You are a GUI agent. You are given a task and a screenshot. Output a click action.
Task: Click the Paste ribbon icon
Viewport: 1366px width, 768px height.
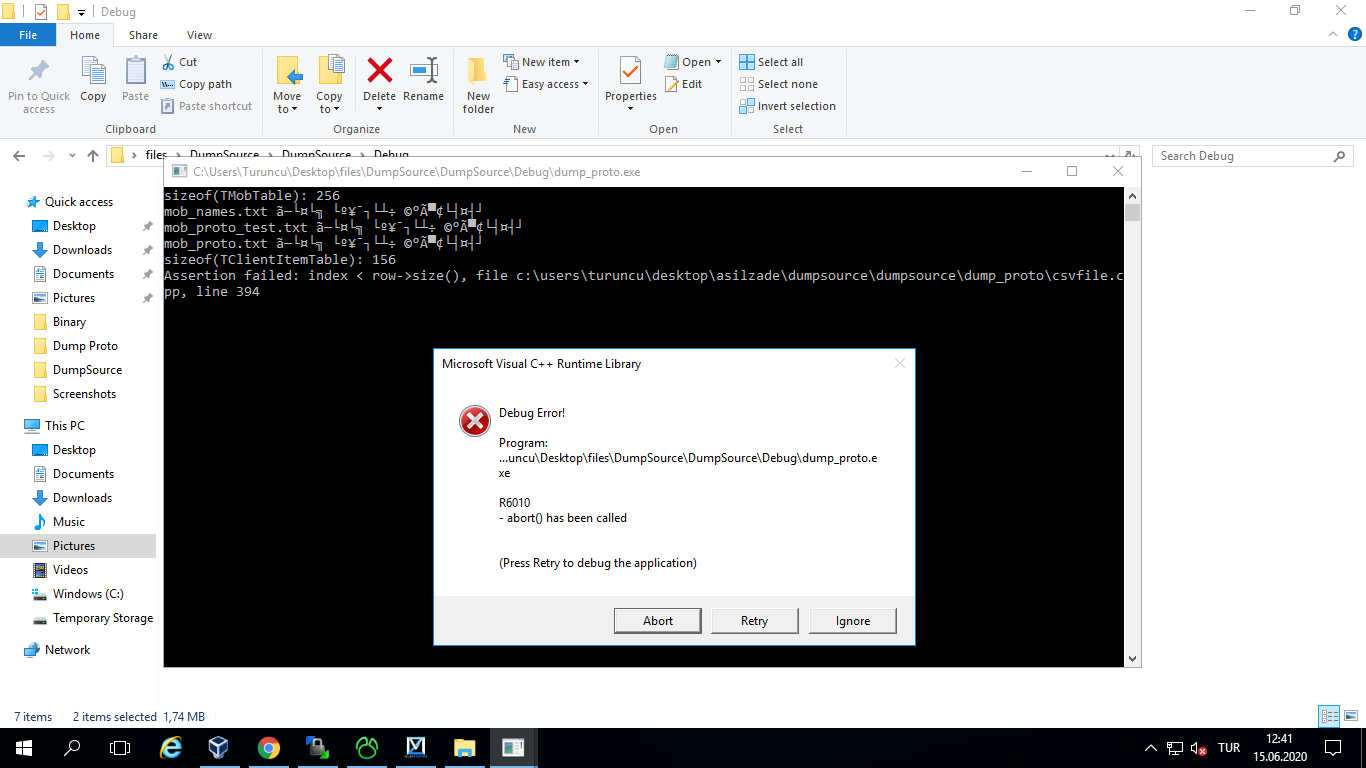135,72
